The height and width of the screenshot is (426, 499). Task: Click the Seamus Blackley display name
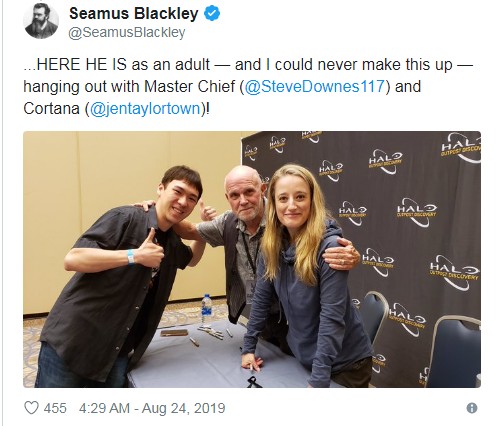pyautogui.click(x=134, y=14)
